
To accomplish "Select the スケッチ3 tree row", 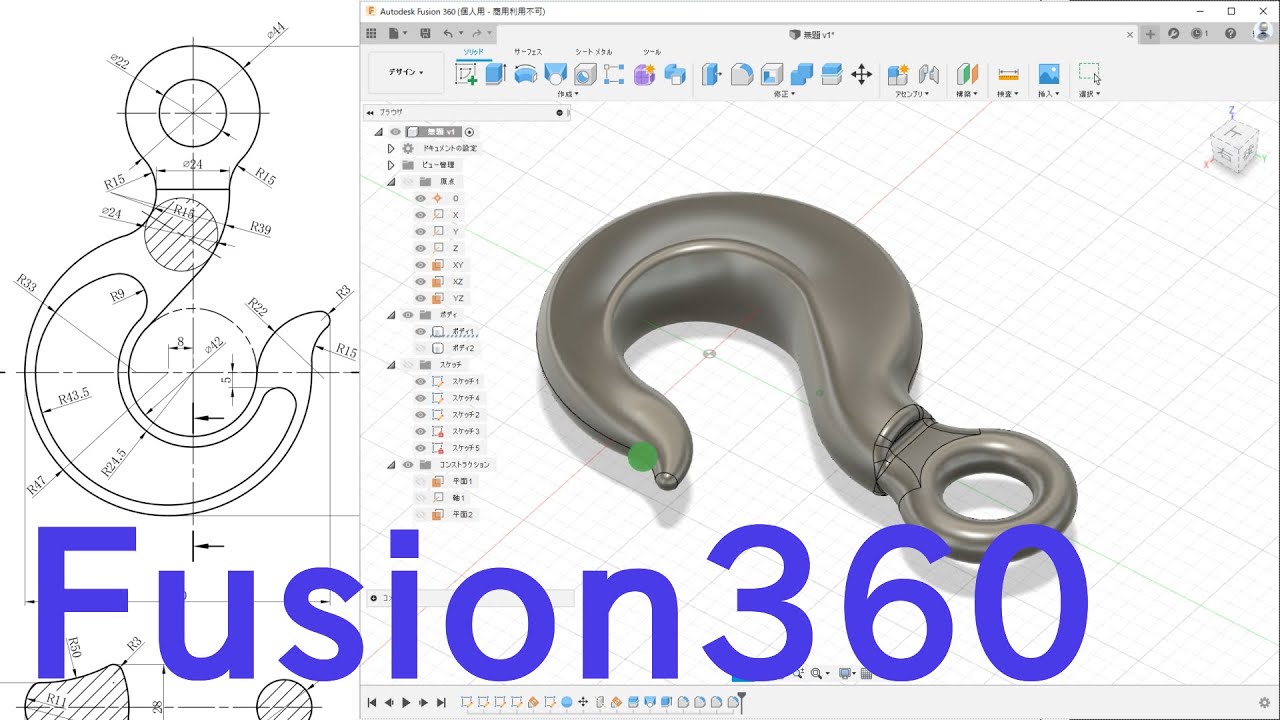I will pos(467,431).
